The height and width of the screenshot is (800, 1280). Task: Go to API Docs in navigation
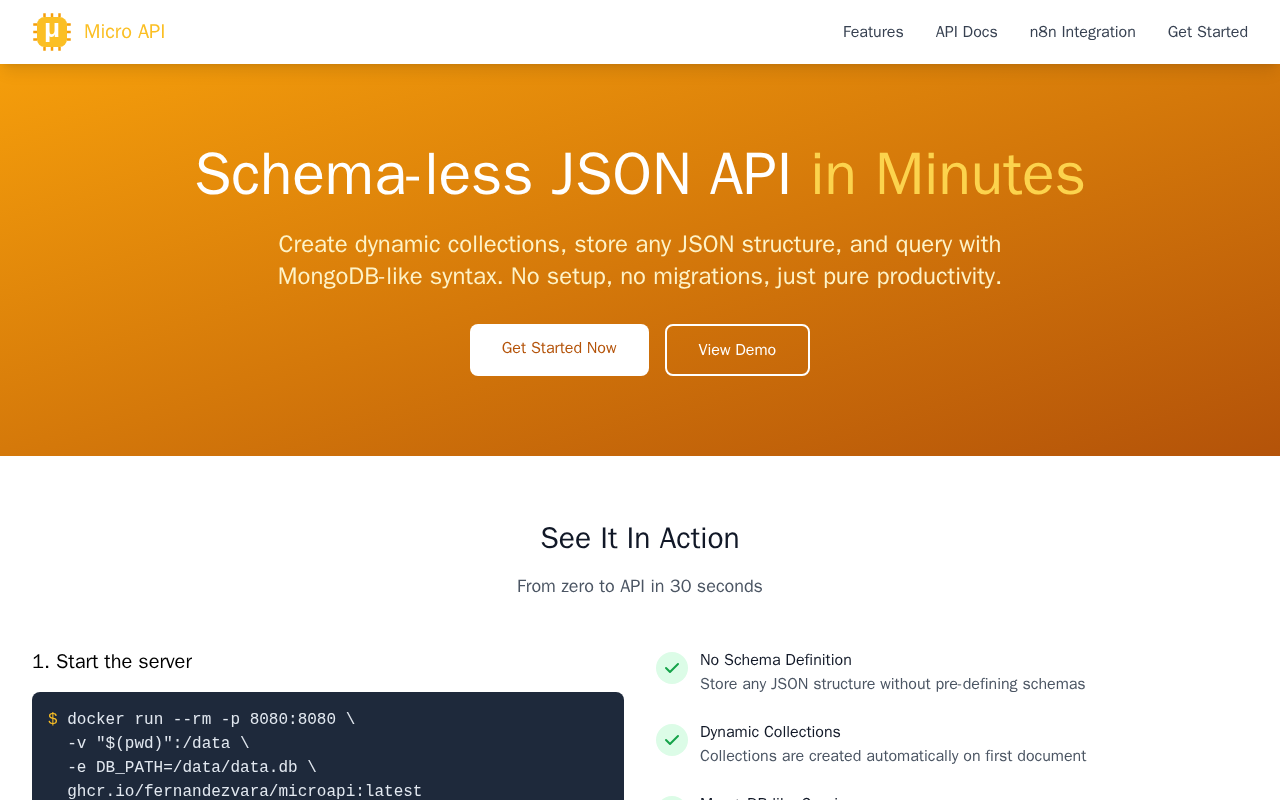coord(966,32)
